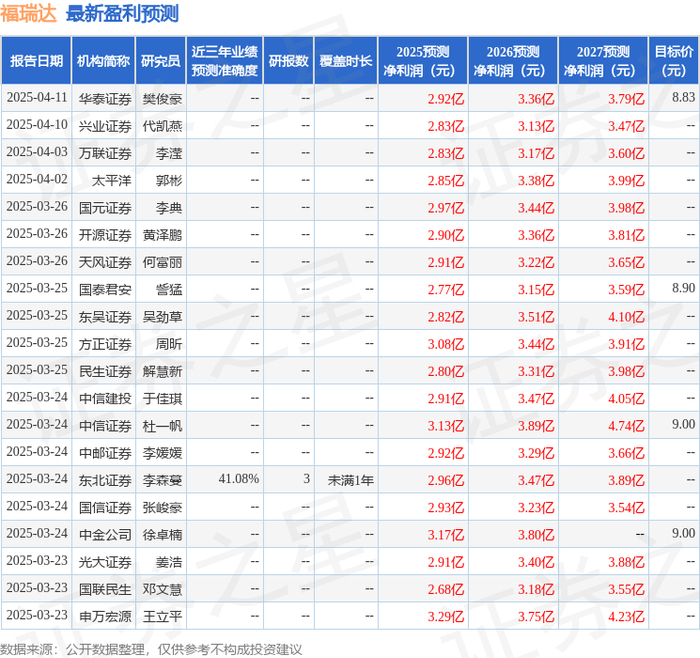This screenshot has height=658, width=700.
Task: Select analyst 张峻豪 cell
Action: [162, 507]
